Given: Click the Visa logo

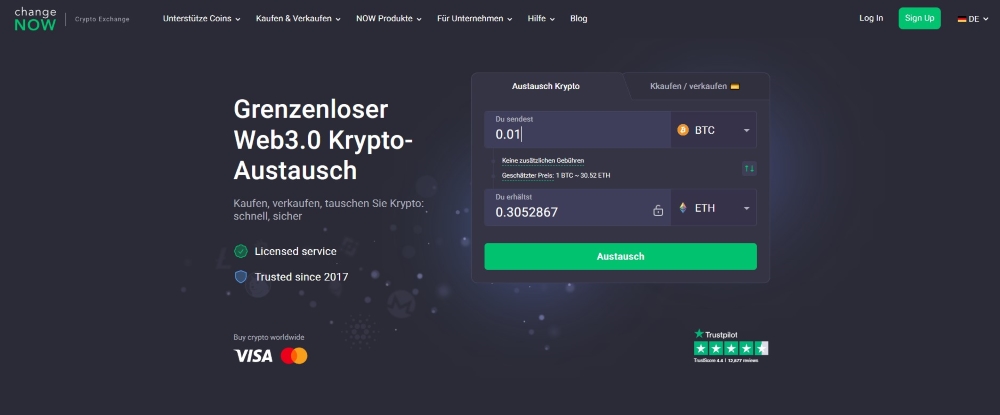Looking at the screenshot, I should pos(253,356).
